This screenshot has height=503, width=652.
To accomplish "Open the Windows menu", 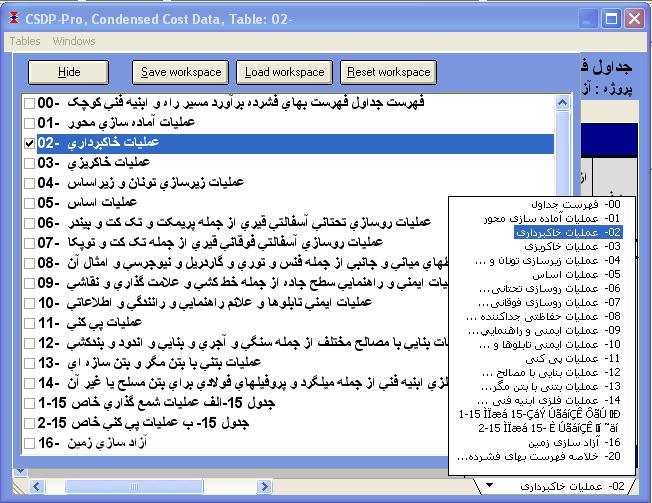I will [74, 41].
